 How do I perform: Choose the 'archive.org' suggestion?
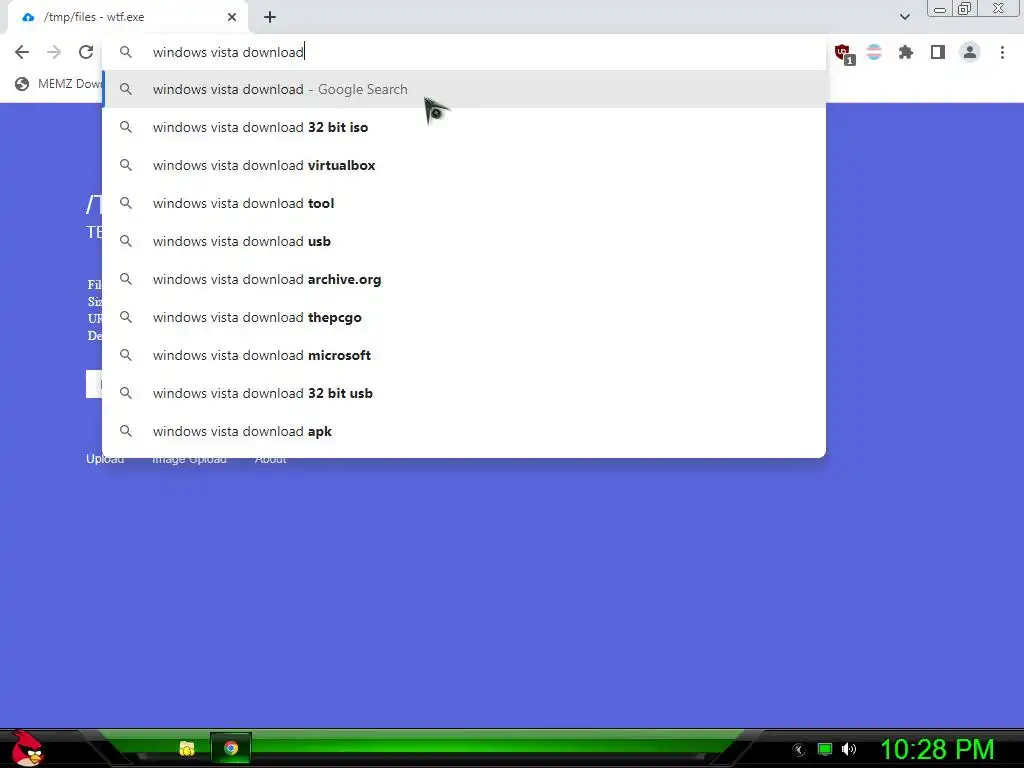[464, 279]
